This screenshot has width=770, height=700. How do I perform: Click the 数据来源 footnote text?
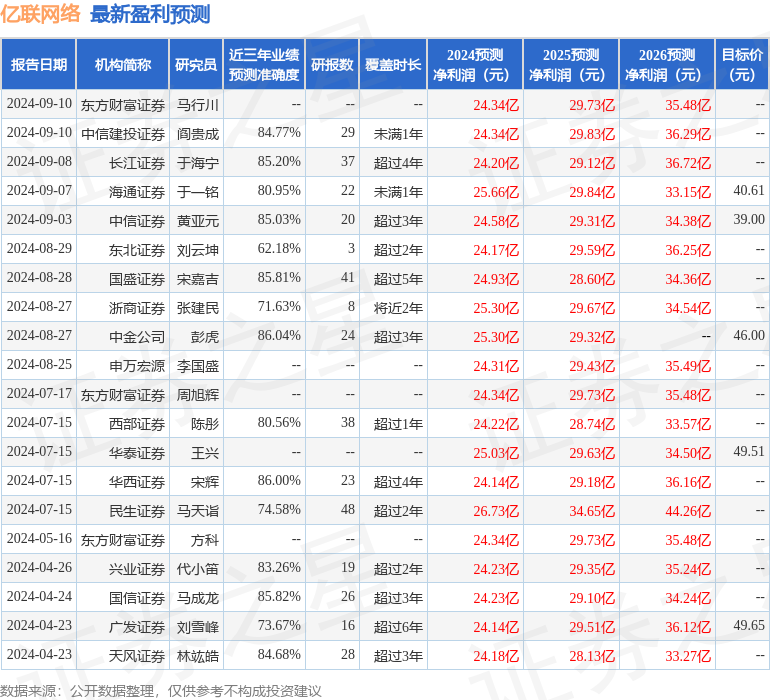tap(161, 691)
